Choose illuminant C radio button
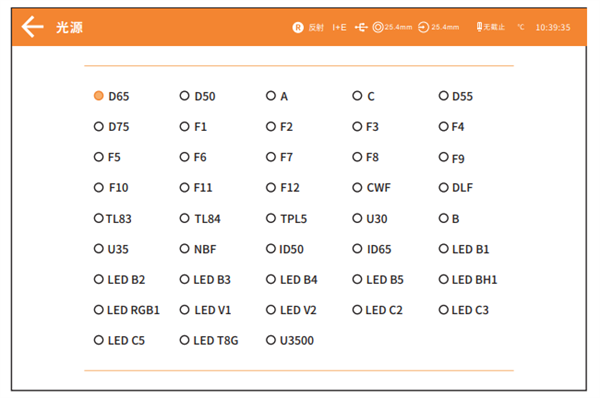The height and width of the screenshot is (398, 600). coord(357,96)
